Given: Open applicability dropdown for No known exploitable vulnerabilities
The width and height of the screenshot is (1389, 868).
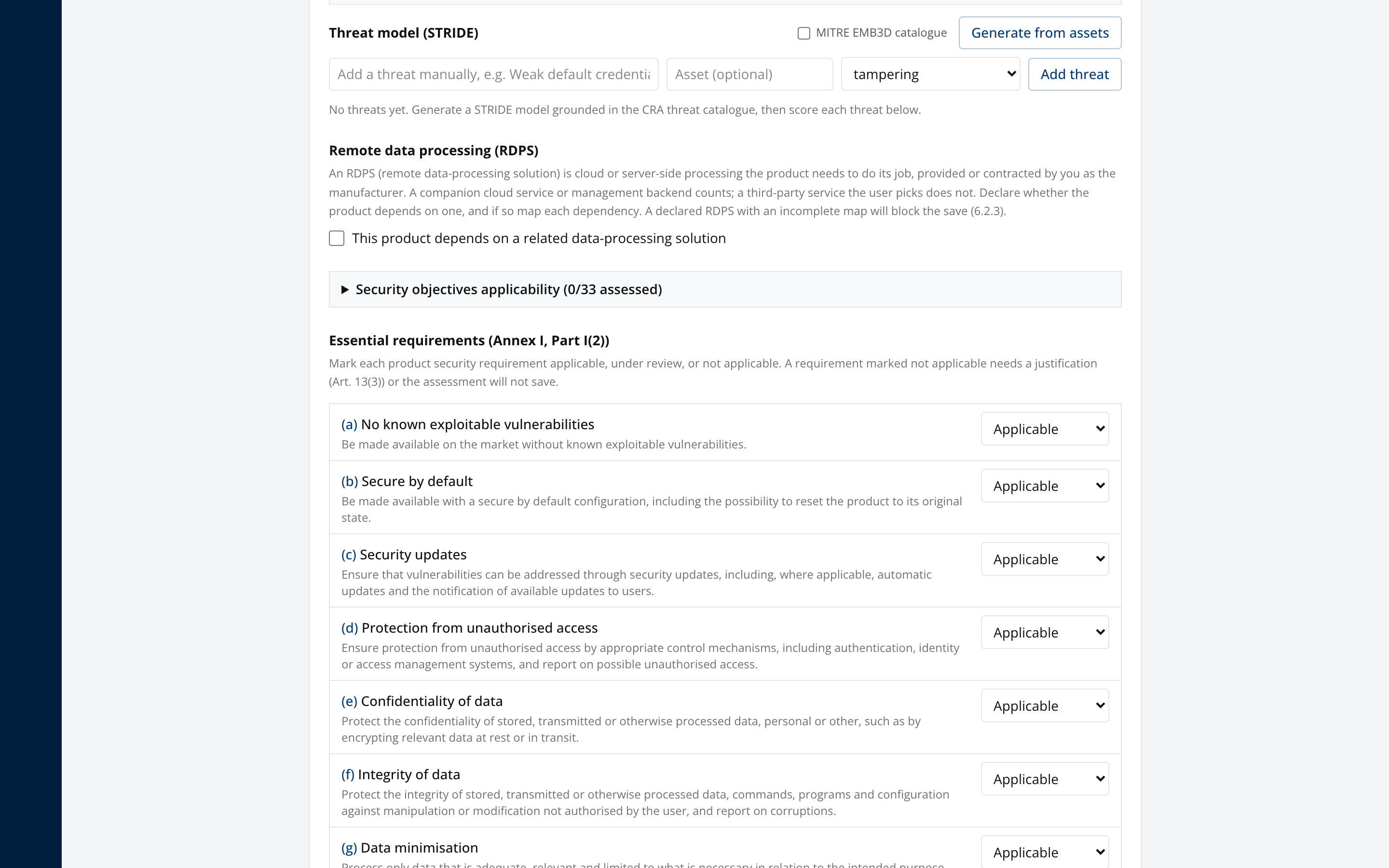Looking at the screenshot, I should pyautogui.click(x=1045, y=429).
